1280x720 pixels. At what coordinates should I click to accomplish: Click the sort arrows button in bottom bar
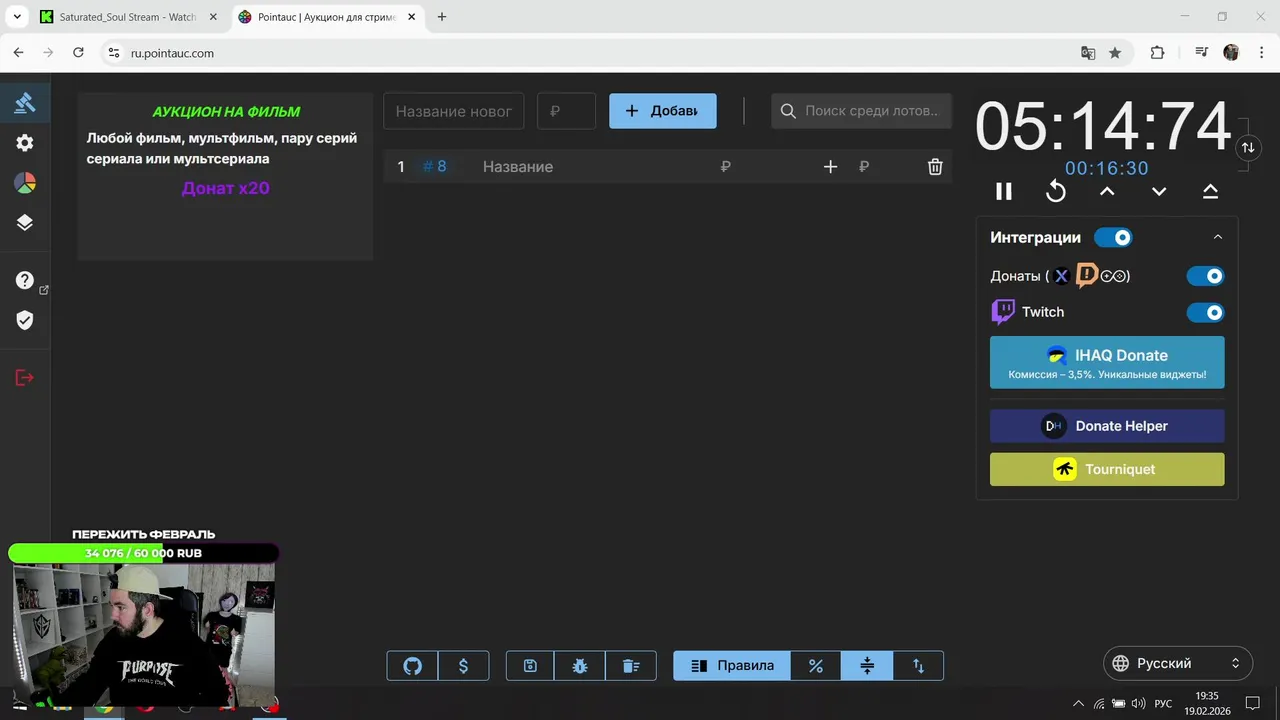(918, 666)
